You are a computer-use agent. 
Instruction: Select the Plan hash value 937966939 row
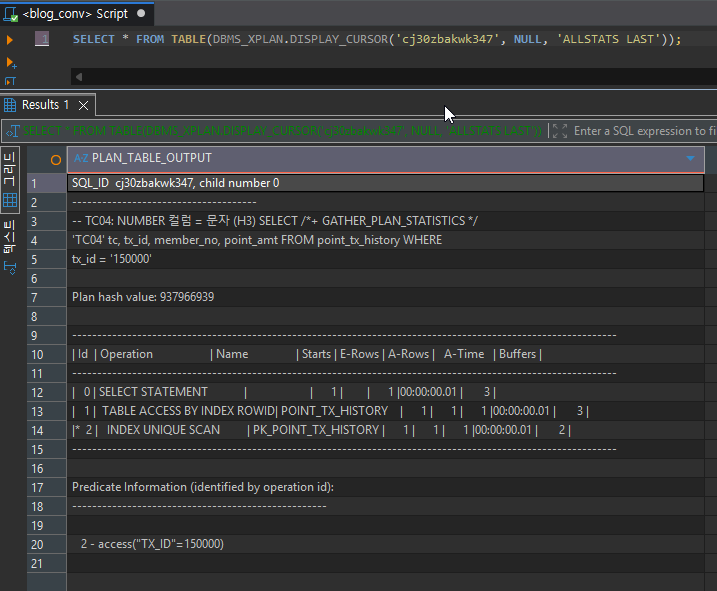pos(385,297)
